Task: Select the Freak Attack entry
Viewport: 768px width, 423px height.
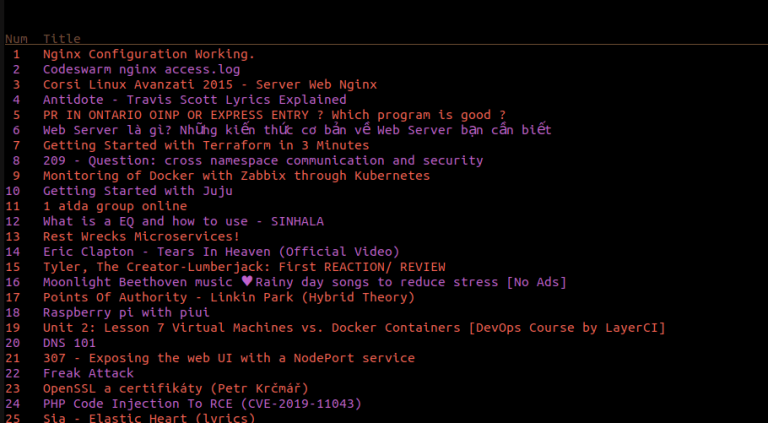Action: [88, 373]
